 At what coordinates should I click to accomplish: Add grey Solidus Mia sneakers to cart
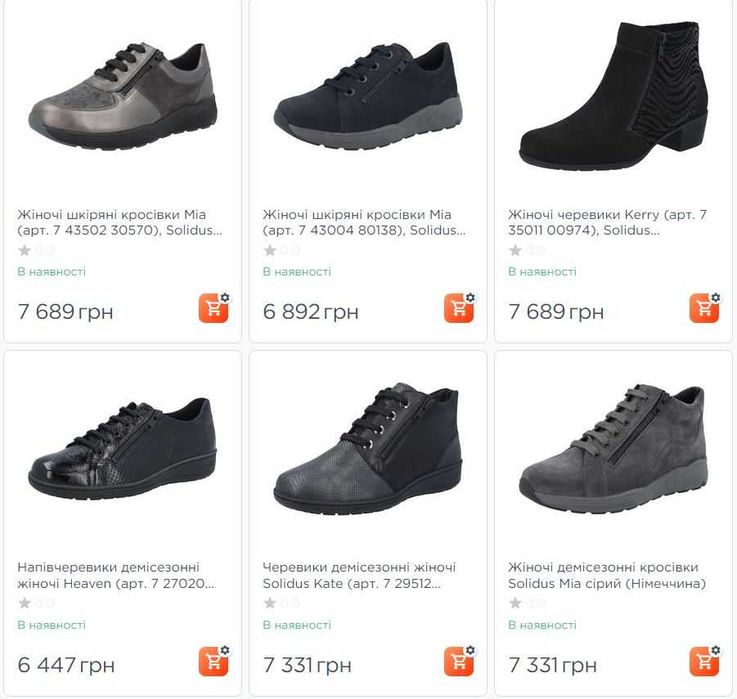(704, 661)
